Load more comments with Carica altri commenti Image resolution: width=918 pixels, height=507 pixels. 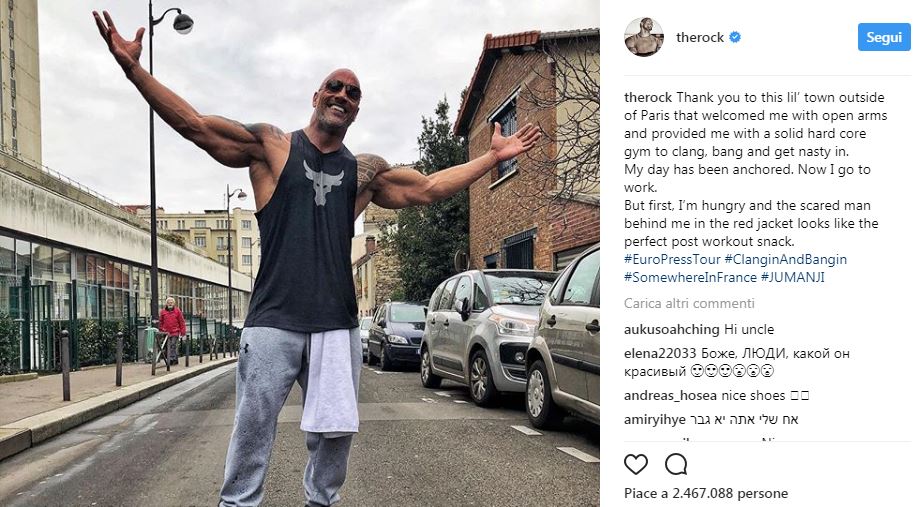pos(689,303)
